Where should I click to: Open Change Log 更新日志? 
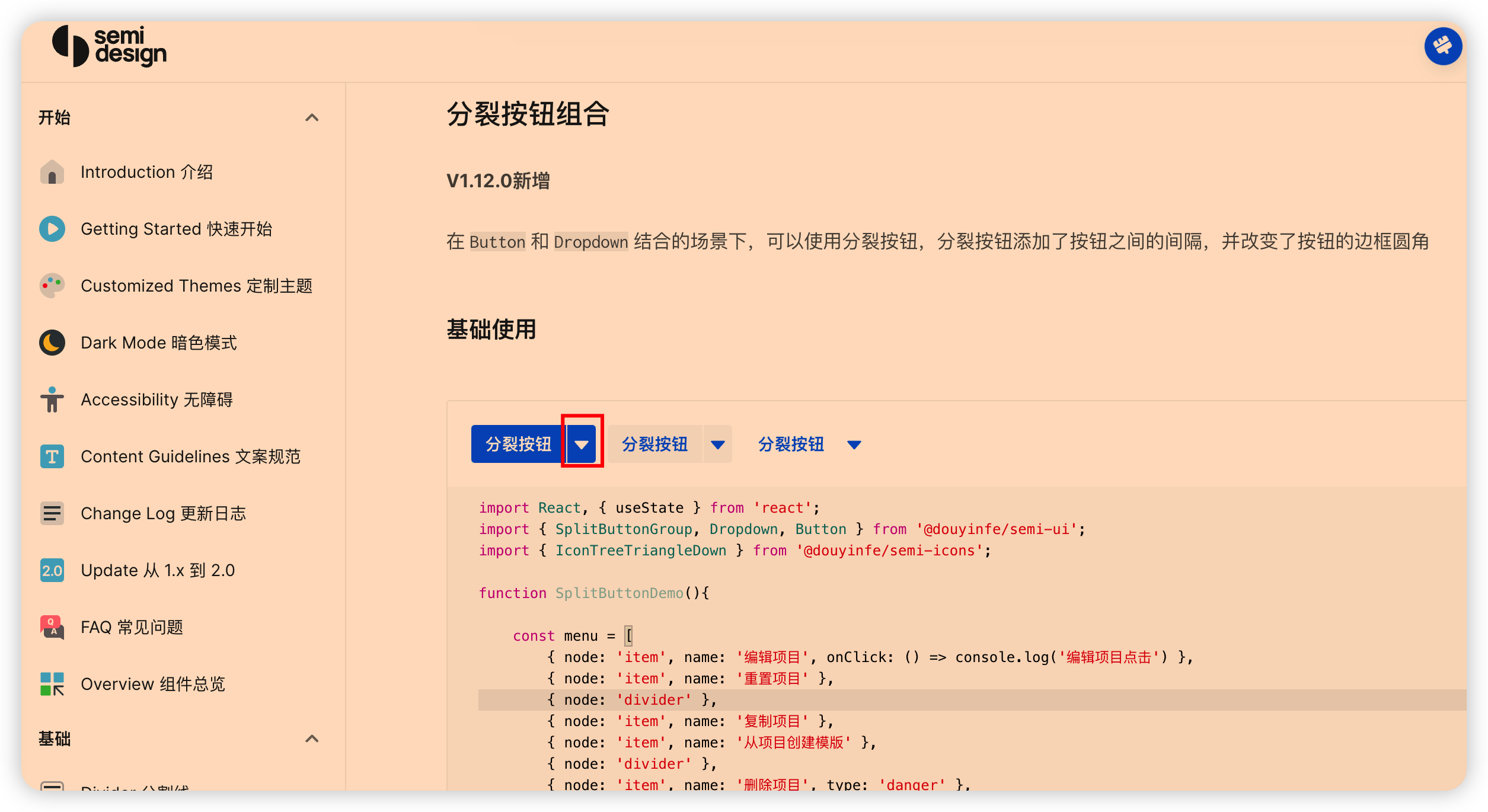click(163, 513)
